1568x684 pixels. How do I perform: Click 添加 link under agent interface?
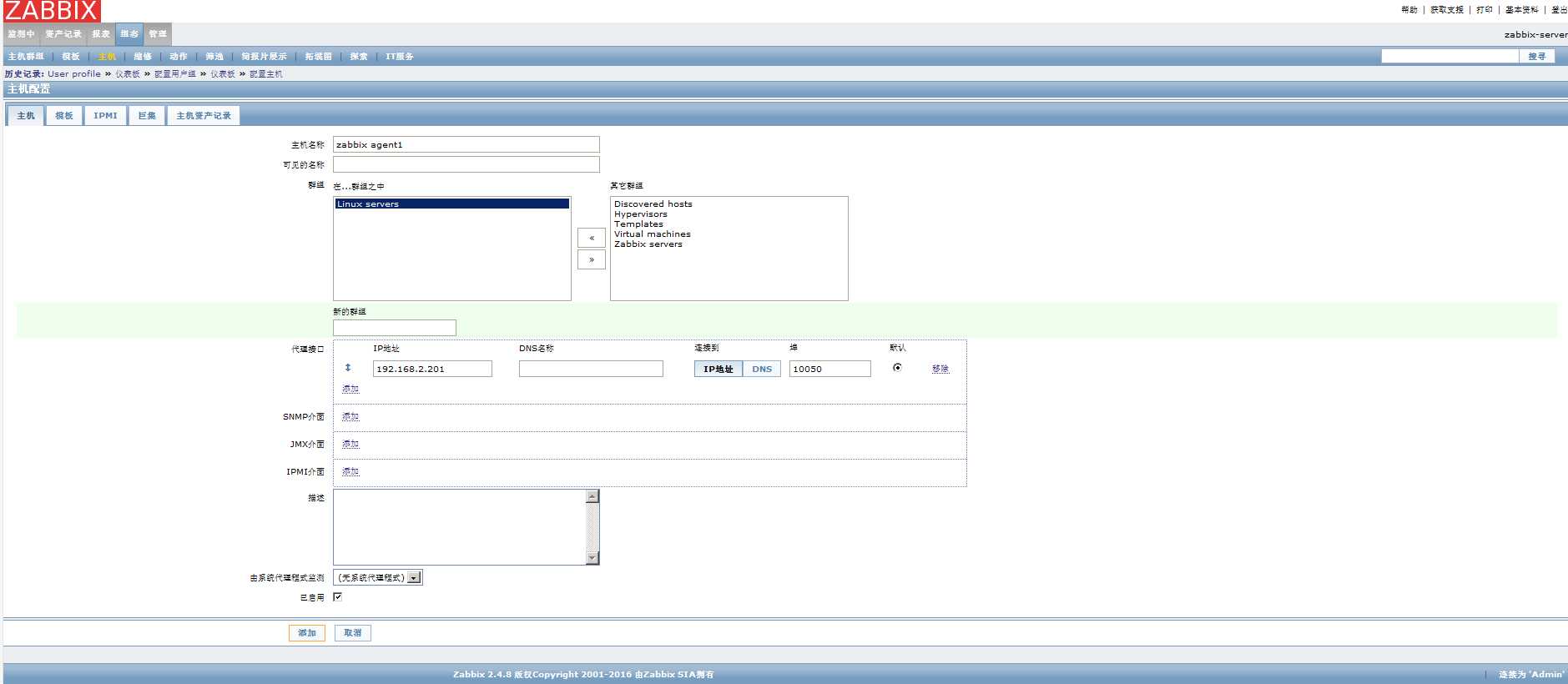(x=350, y=390)
